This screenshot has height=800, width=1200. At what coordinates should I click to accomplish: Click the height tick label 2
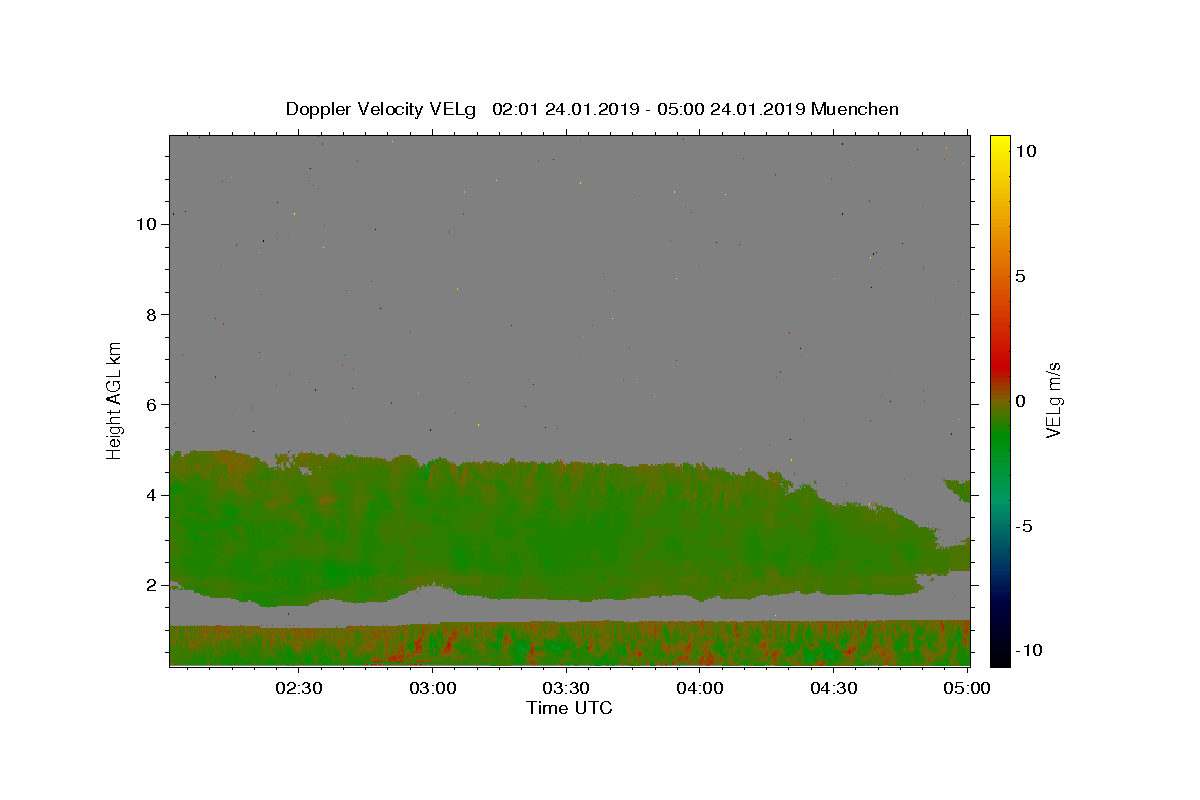tap(152, 585)
